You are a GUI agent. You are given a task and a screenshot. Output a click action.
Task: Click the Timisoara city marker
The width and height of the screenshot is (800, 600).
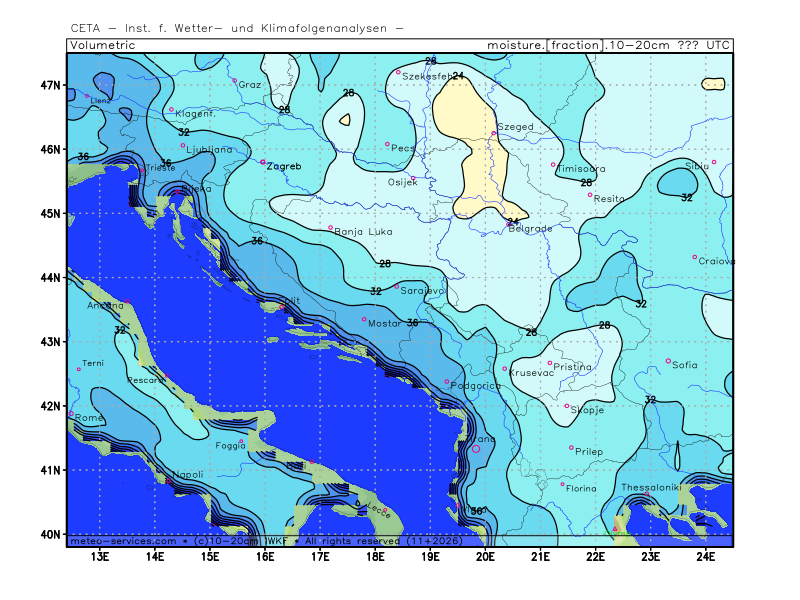pos(553,165)
